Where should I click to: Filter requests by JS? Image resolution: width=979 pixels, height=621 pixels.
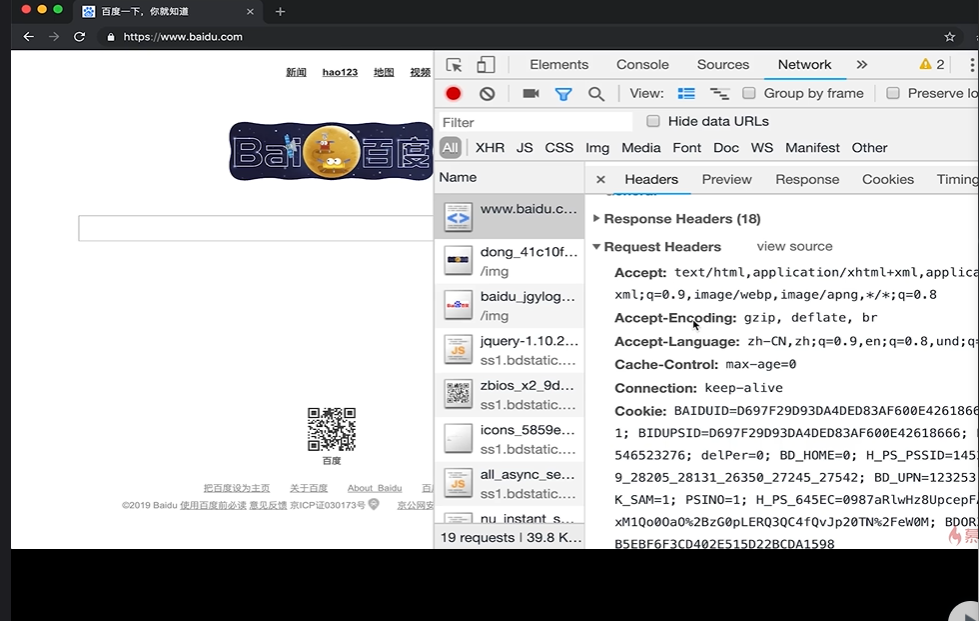click(524, 148)
